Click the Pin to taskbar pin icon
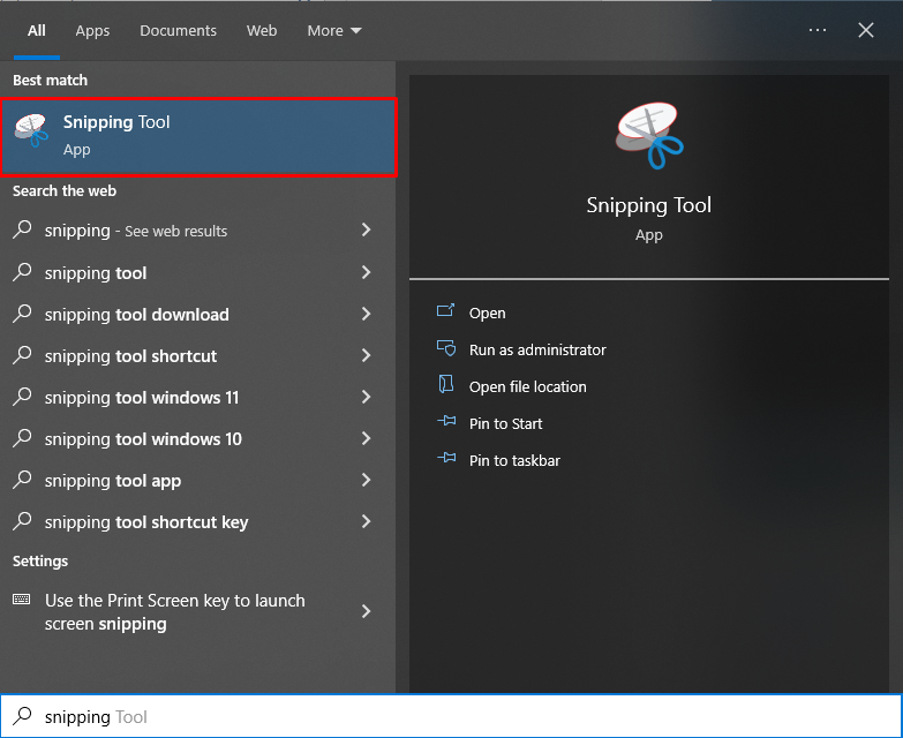Screen dimensions: 904x738 pyautogui.click(x=446, y=458)
